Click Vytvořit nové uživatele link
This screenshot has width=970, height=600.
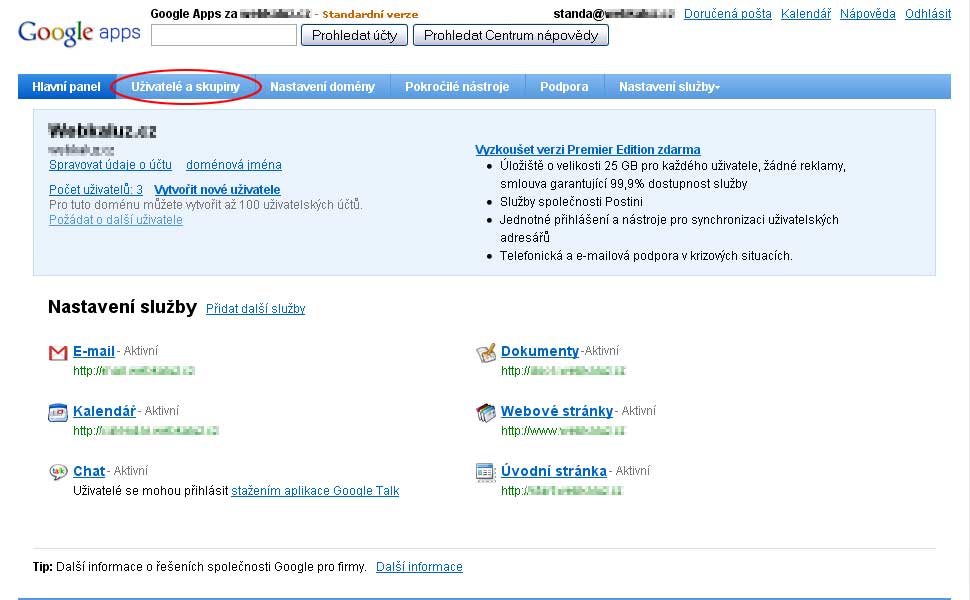(217, 189)
